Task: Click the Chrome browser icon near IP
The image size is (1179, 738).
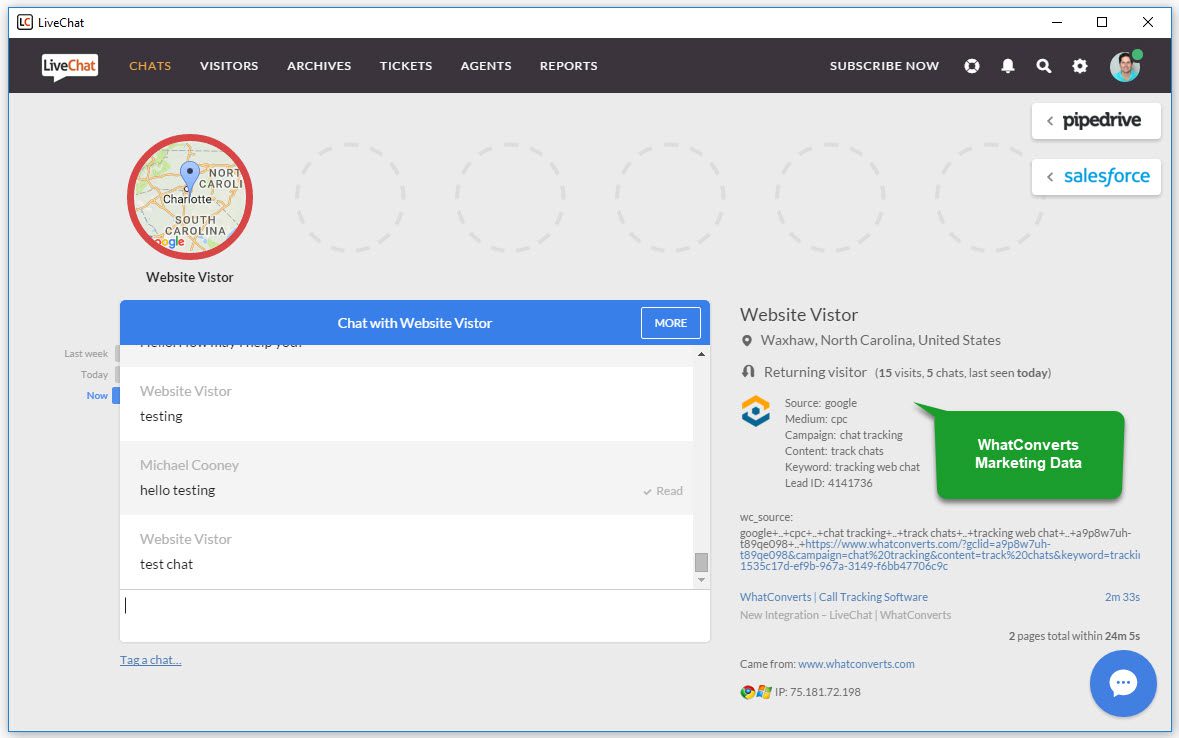Action: (x=747, y=692)
